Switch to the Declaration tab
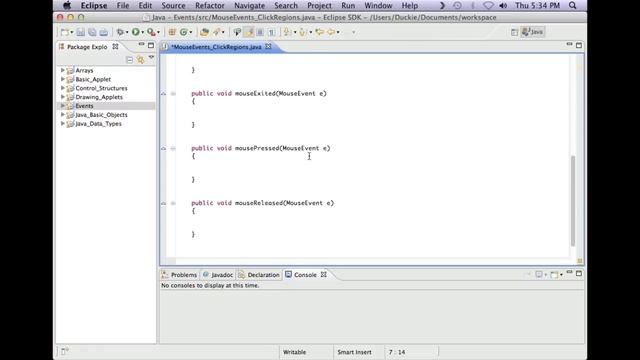This screenshot has height=360, width=640. point(259,275)
